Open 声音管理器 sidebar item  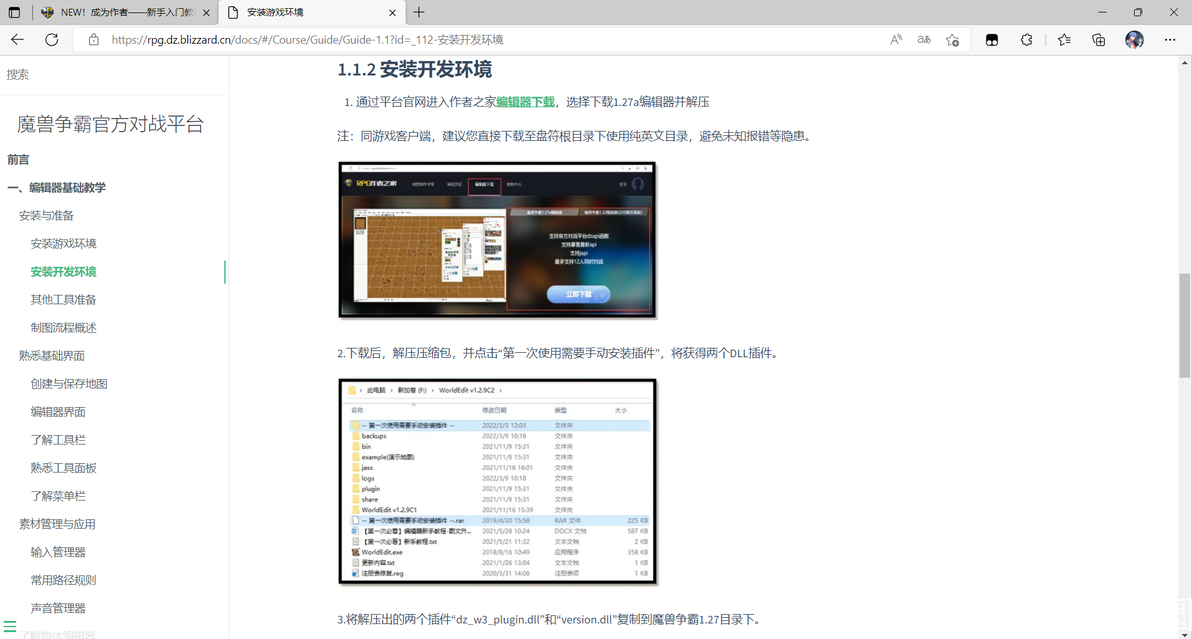point(58,609)
